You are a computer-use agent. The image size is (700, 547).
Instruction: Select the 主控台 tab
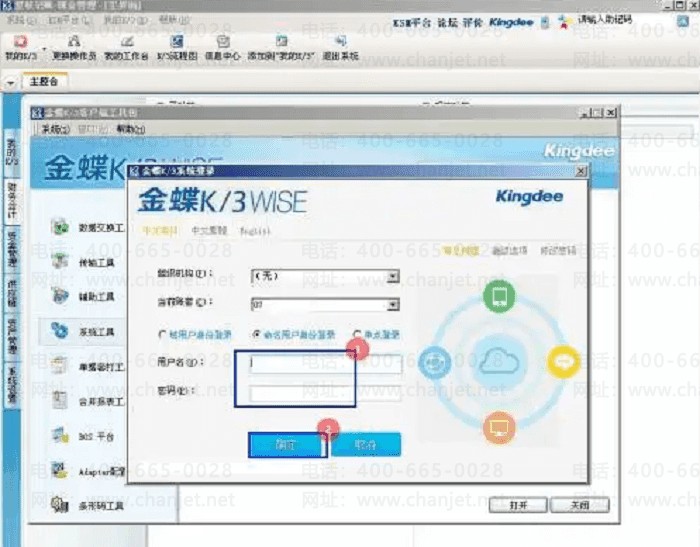[44, 81]
